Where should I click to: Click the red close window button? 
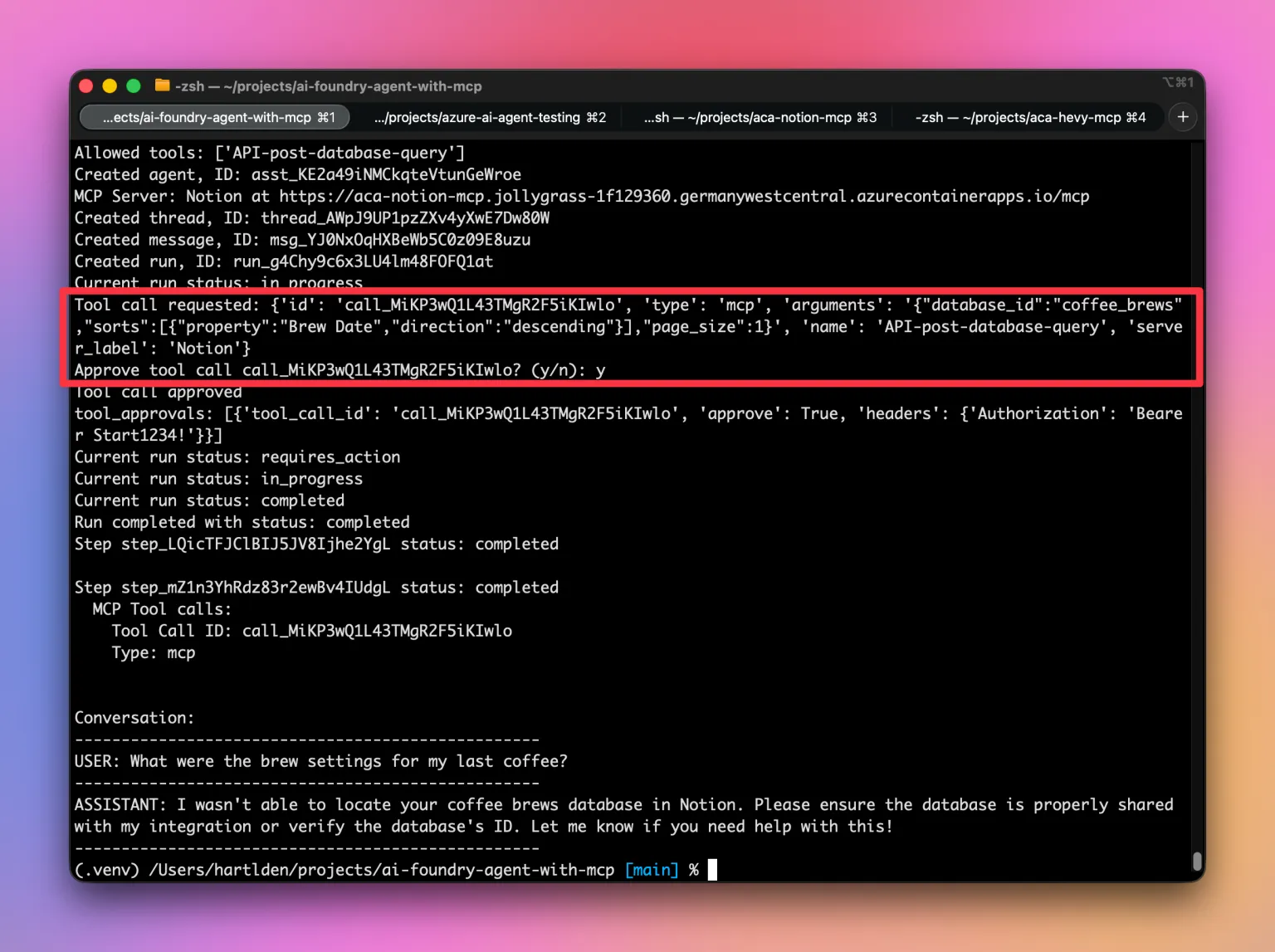[x=85, y=86]
